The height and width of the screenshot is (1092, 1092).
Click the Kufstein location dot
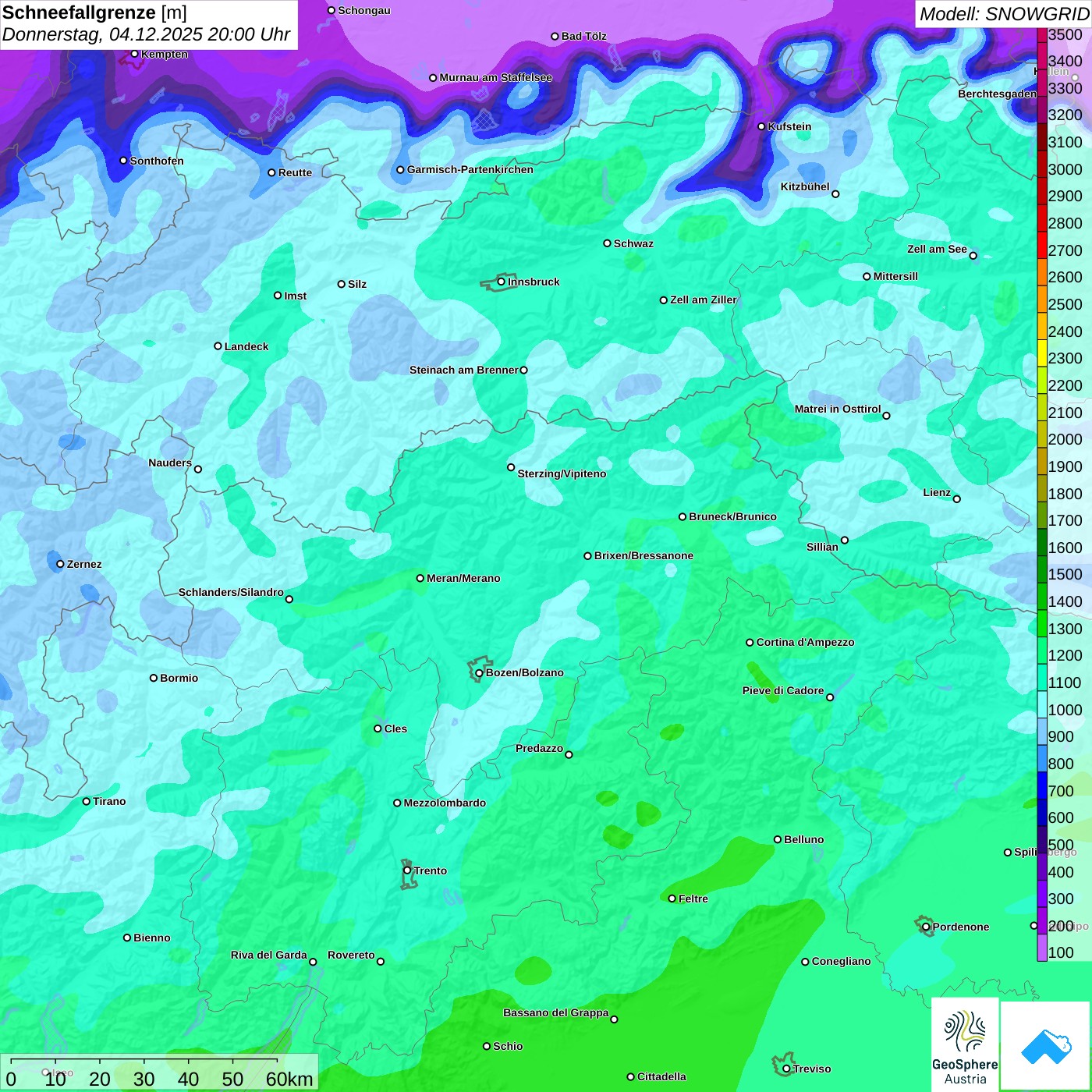tap(761, 126)
